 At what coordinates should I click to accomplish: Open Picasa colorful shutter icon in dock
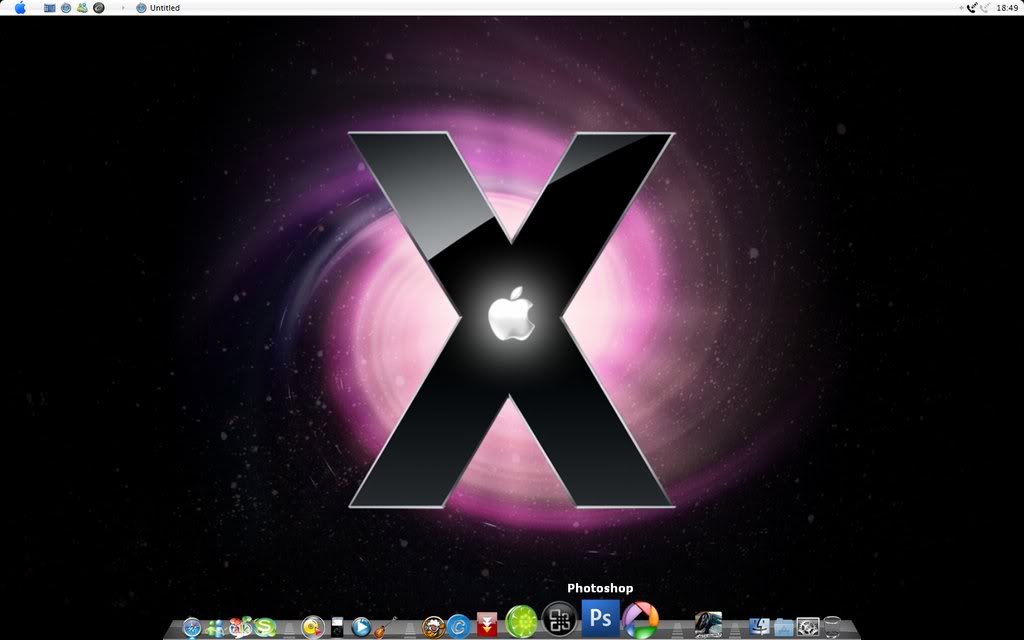click(640, 620)
